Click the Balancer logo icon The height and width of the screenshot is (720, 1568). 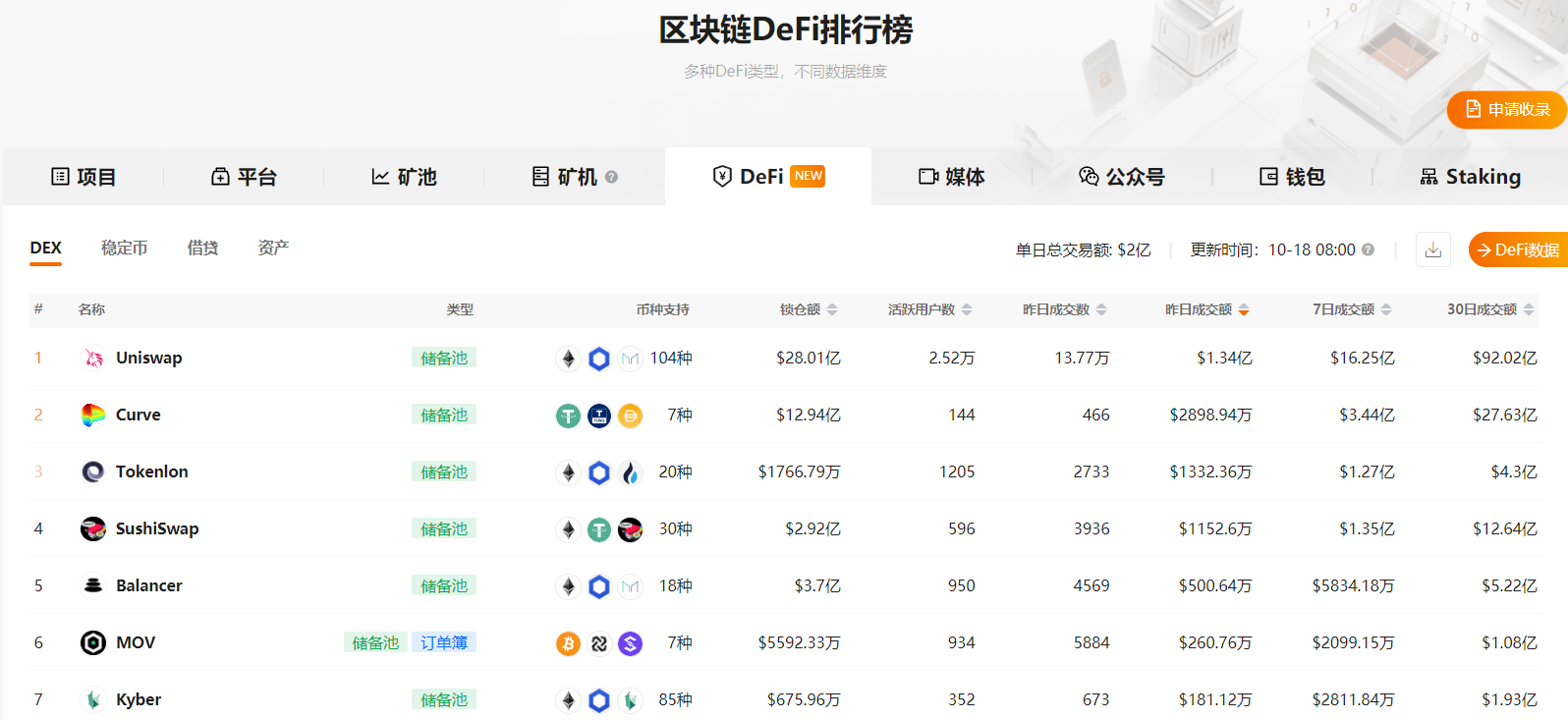pos(93,586)
